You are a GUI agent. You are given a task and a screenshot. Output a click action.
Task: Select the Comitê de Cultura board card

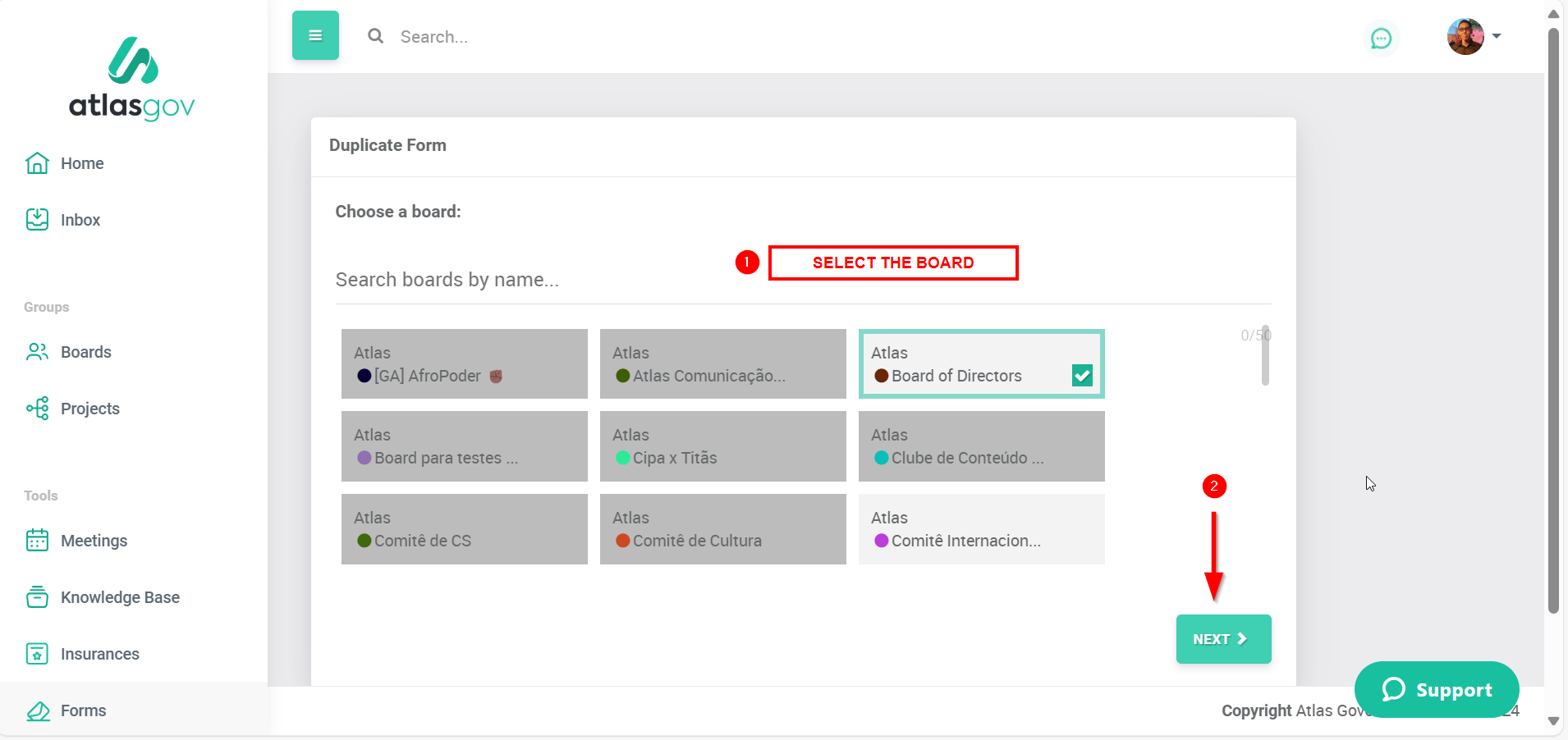tap(723, 529)
